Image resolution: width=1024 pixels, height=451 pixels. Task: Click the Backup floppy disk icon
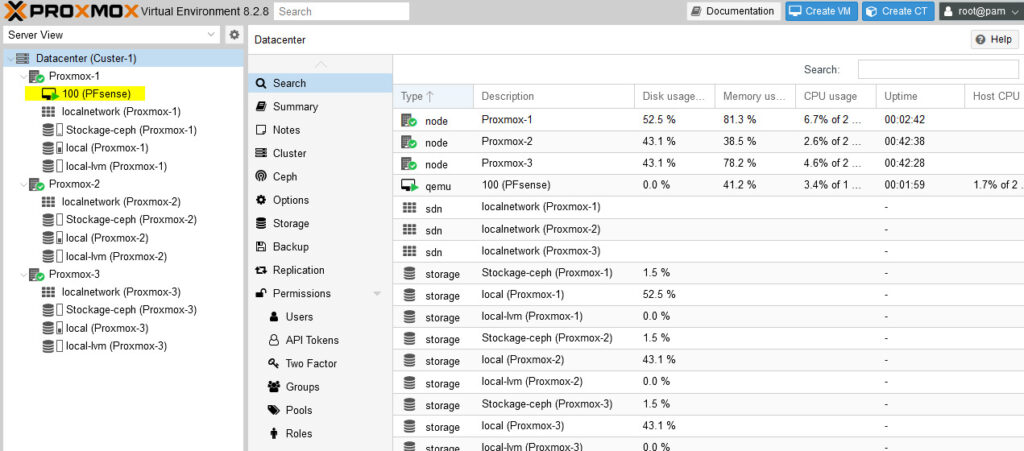pos(261,247)
